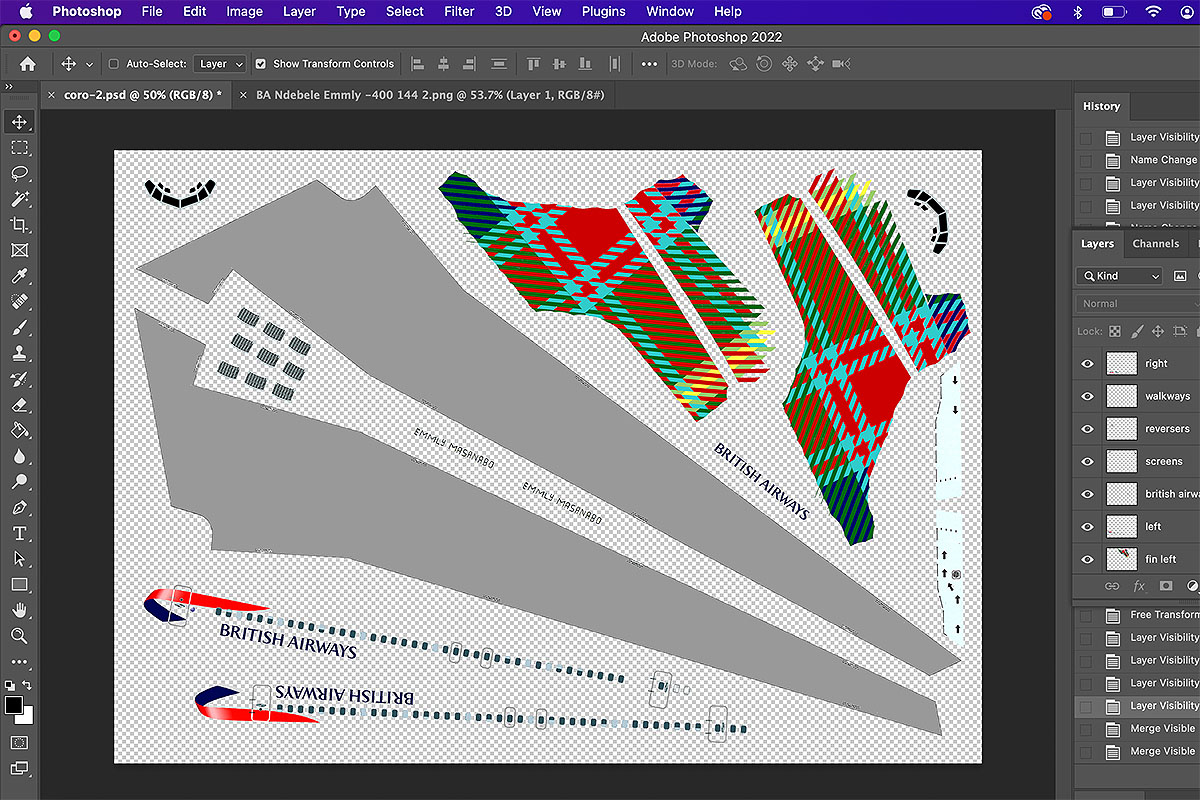Switch to the Channels tab

coord(1155,244)
